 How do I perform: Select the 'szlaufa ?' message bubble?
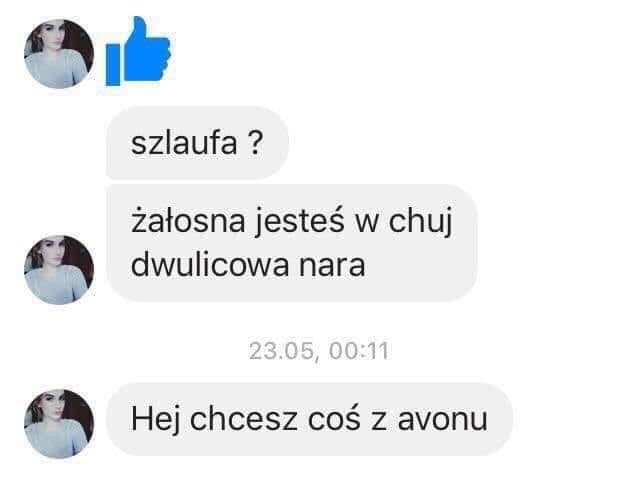tap(197, 143)
